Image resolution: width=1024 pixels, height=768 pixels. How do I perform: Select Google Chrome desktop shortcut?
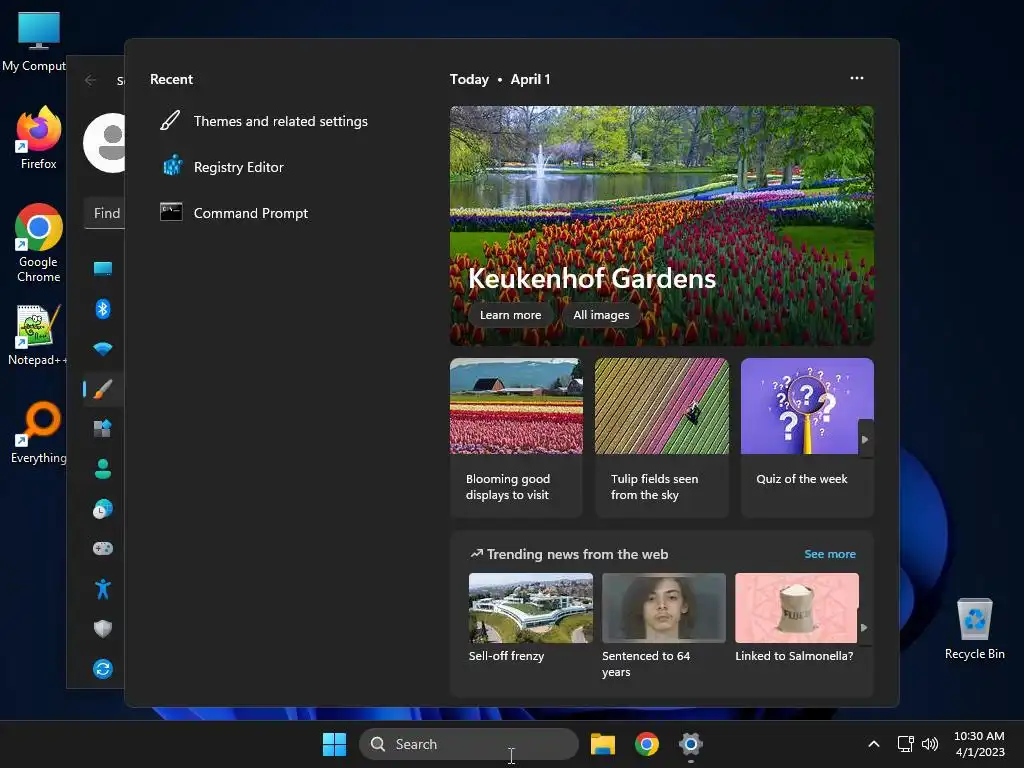pos(39,244)
